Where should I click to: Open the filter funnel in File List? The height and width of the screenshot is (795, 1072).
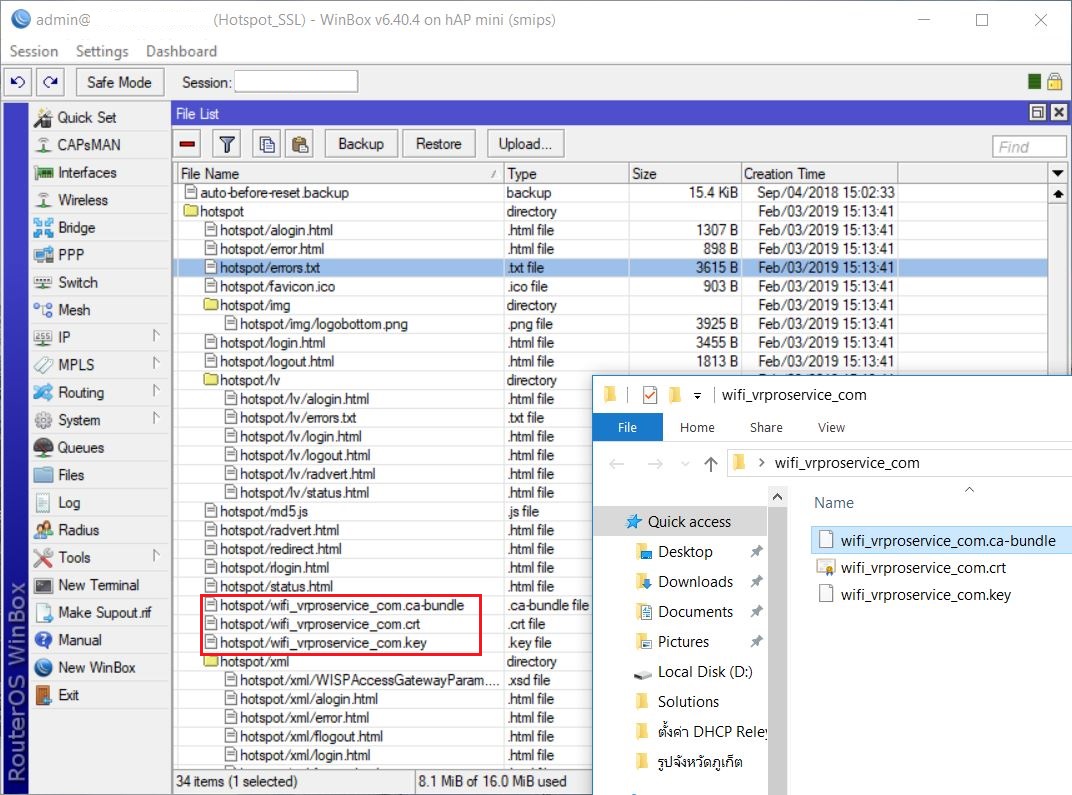(x=227, y=144)
